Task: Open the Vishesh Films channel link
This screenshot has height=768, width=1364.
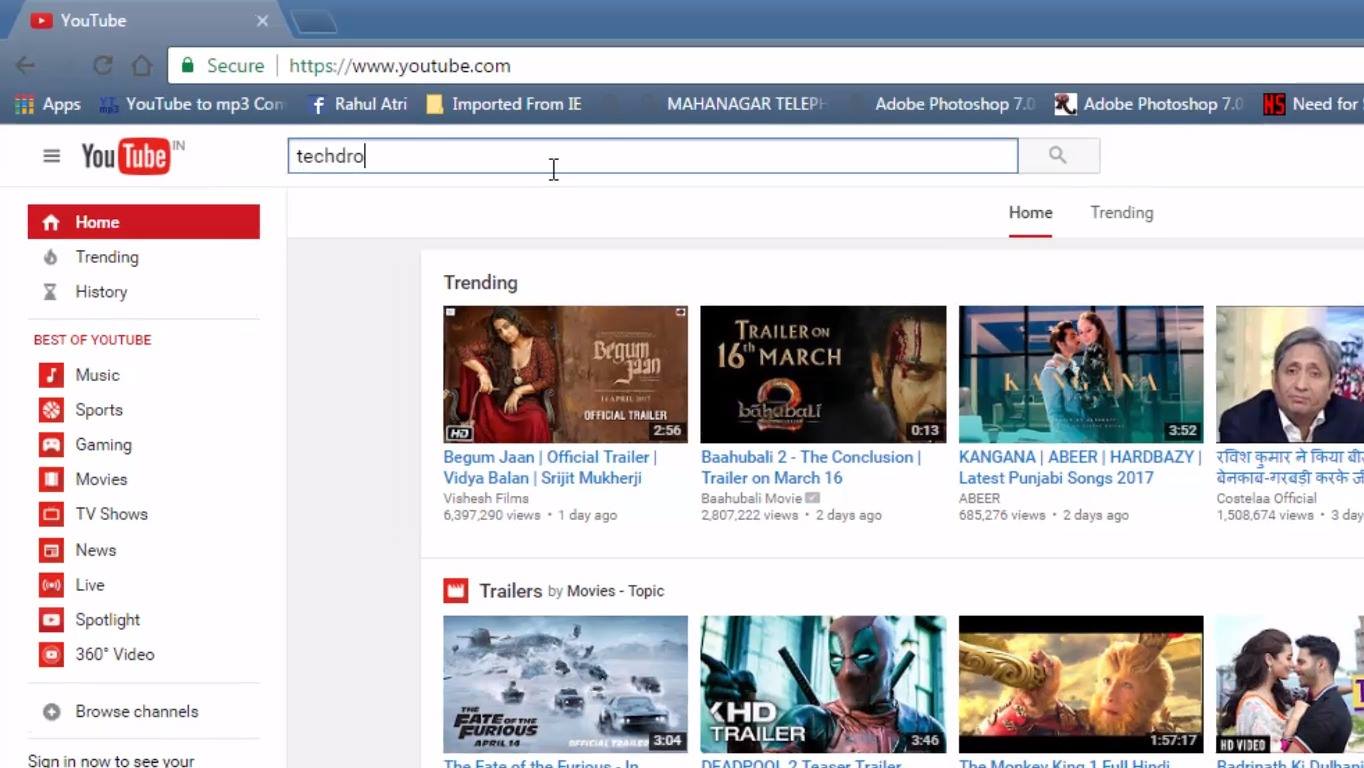Action: point(486,498)
